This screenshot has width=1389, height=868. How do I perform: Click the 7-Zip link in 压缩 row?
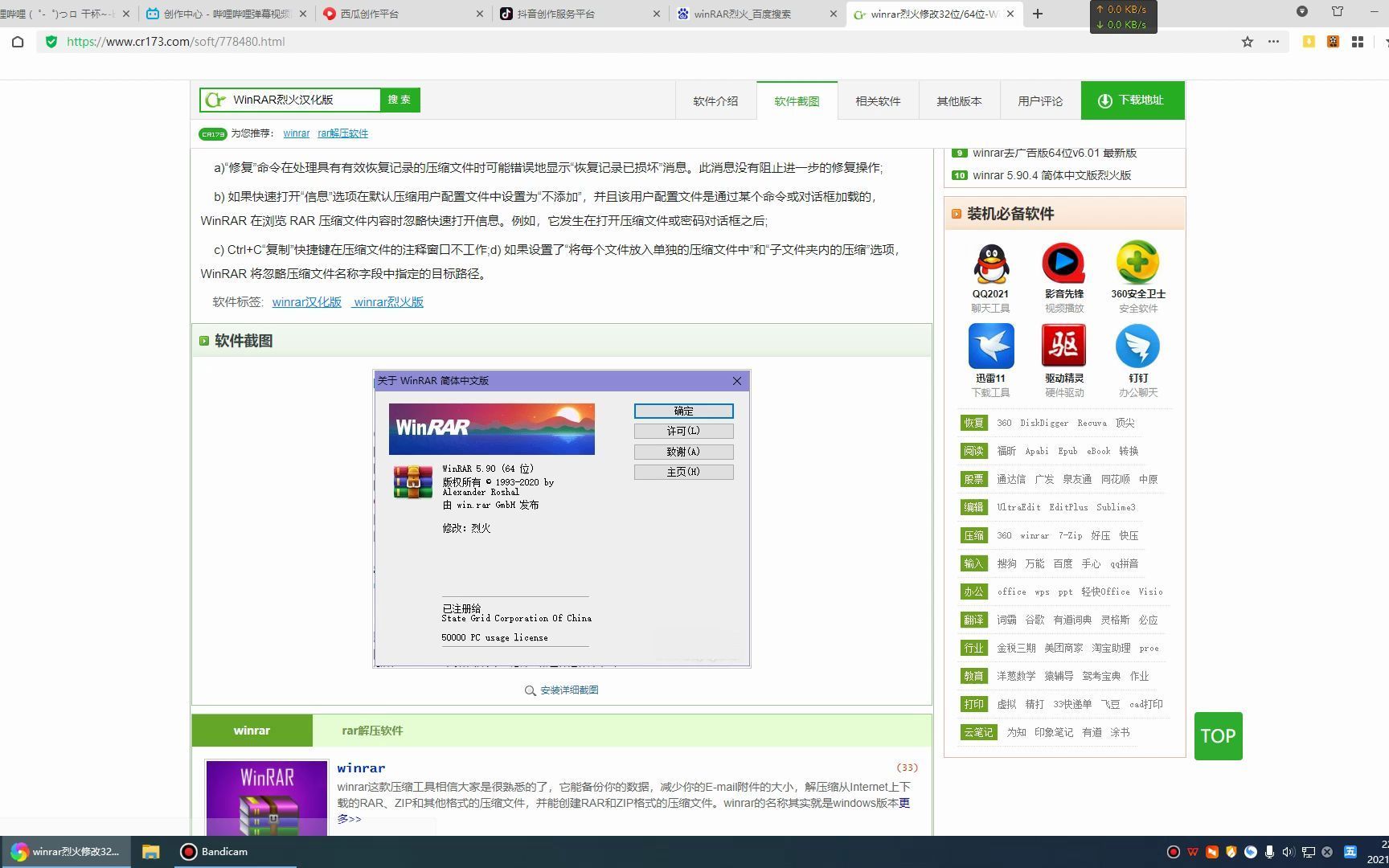tap(1070, 535)
